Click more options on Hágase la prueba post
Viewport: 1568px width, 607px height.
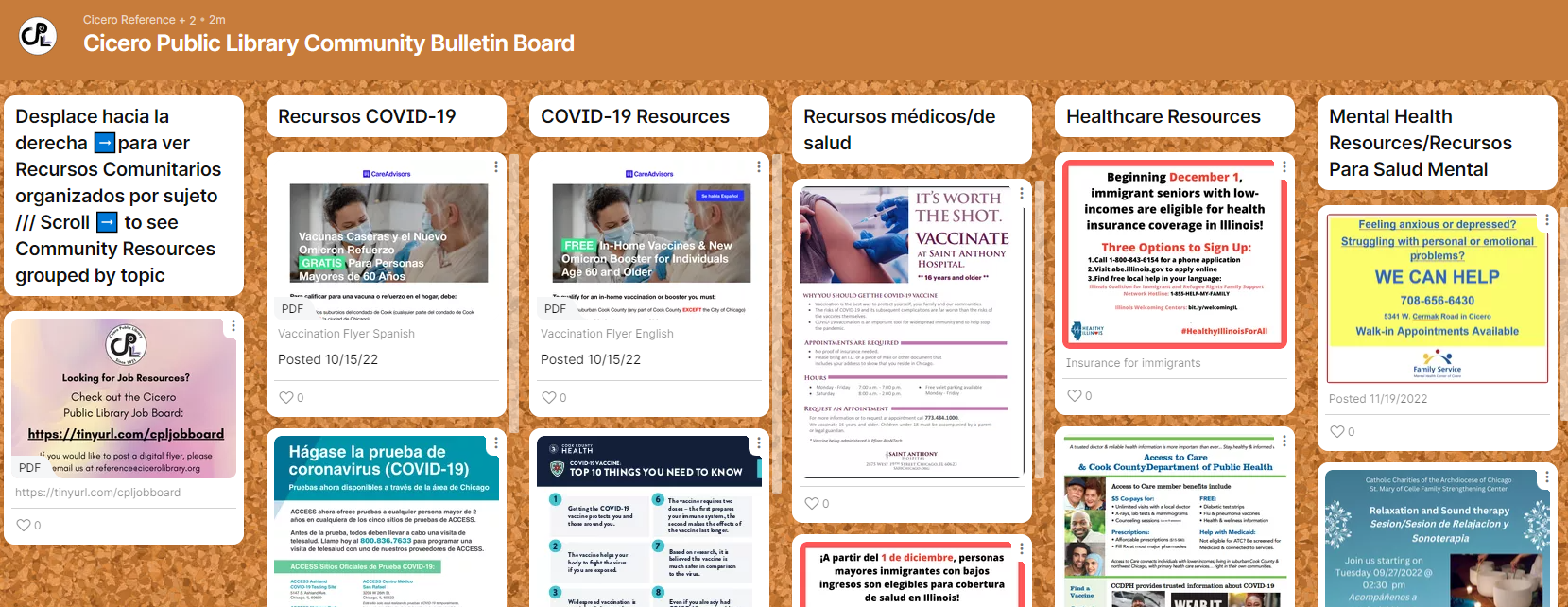click(x=496, y=442)
